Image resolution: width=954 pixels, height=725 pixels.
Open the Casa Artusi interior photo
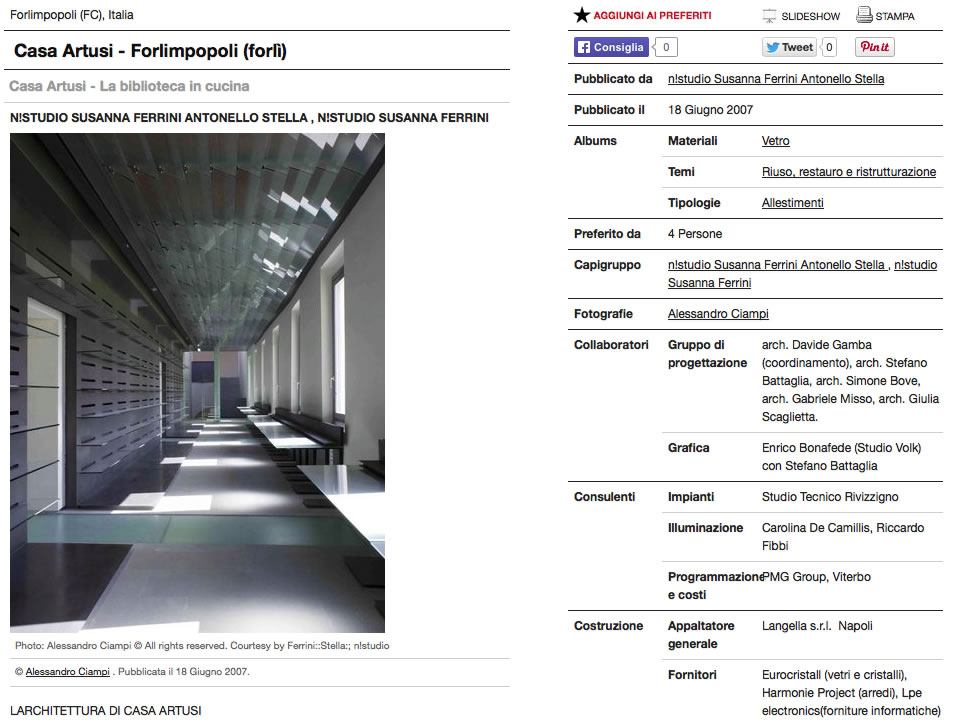[197, 383]
